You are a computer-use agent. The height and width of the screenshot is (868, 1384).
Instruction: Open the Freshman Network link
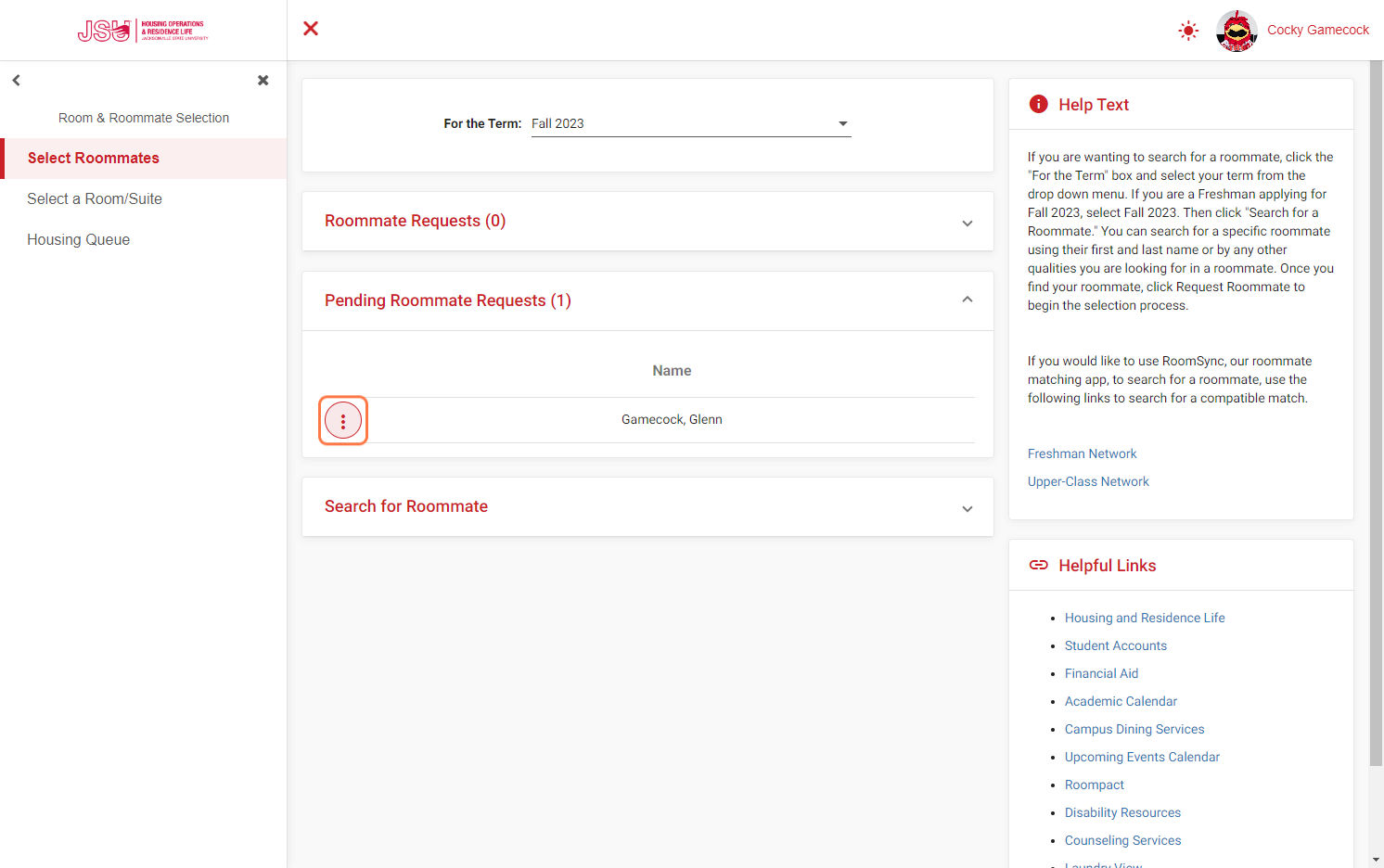[1082, 454]
